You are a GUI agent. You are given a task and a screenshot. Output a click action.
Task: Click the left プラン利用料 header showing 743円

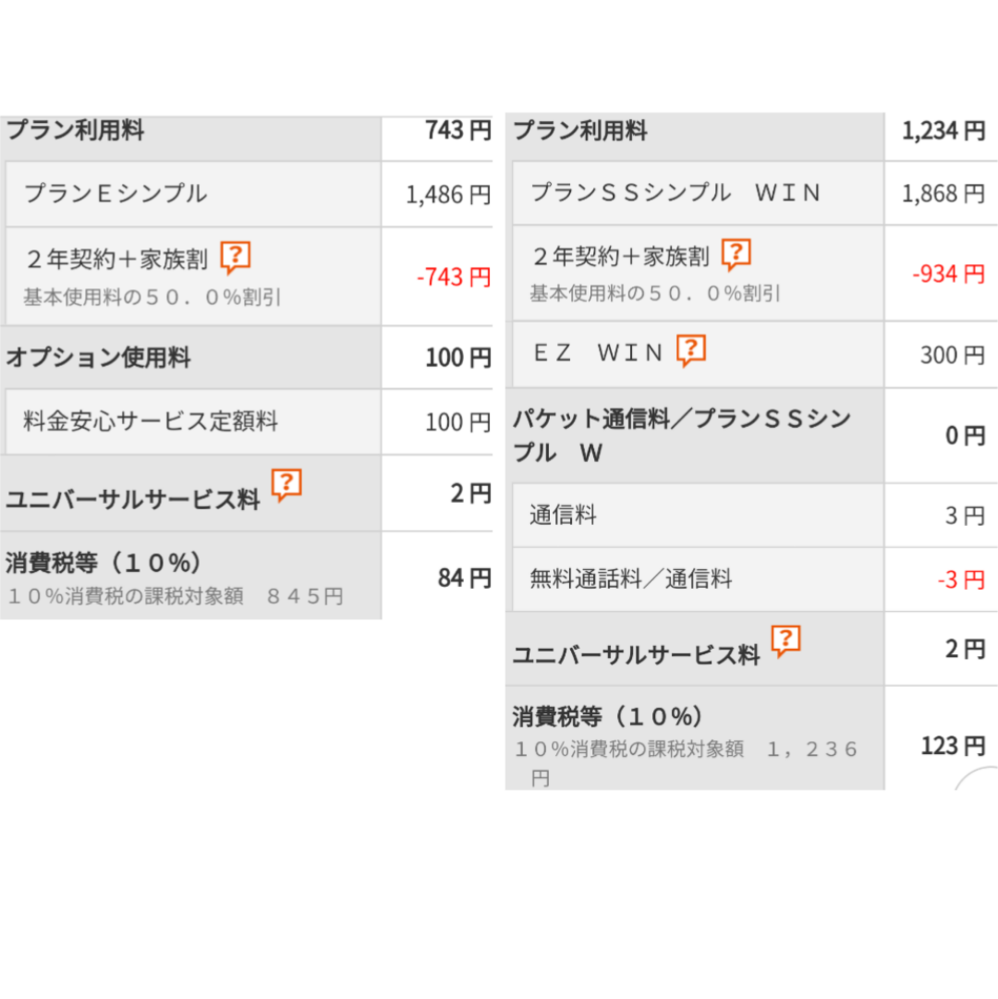(246, 138)
